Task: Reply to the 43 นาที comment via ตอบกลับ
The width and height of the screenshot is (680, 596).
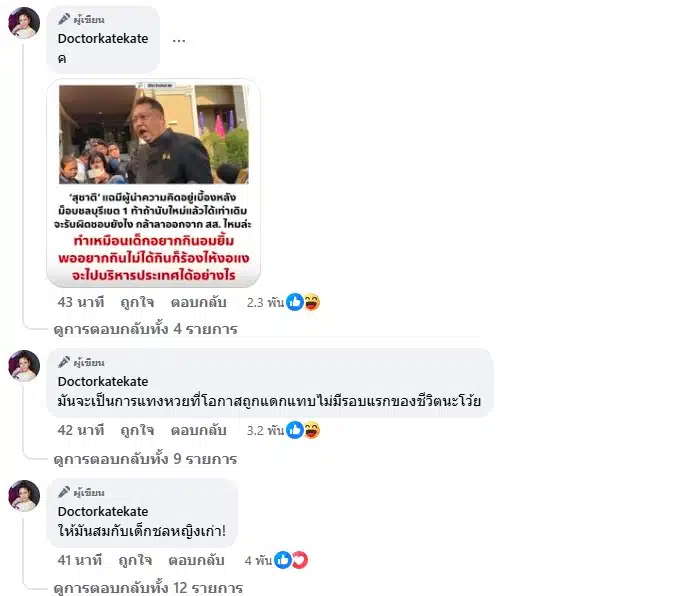Action: (199, 302)
